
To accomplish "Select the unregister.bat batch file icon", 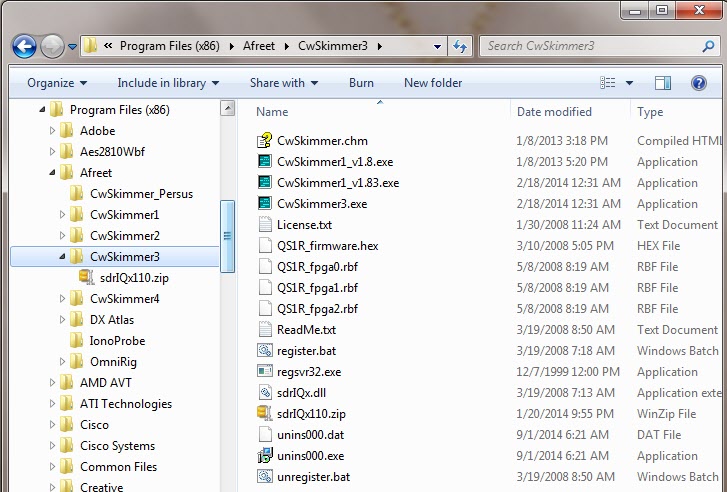I will tap(265, 476).
